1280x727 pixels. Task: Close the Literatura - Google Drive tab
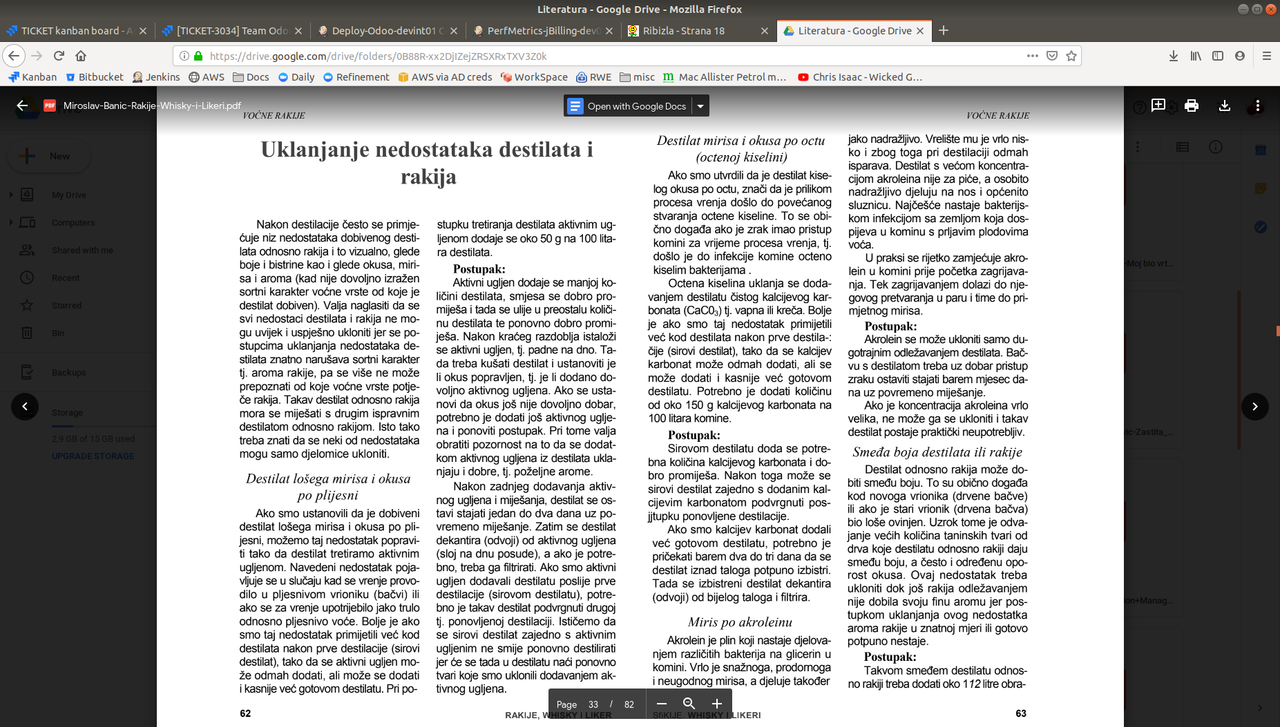point(919,30)
